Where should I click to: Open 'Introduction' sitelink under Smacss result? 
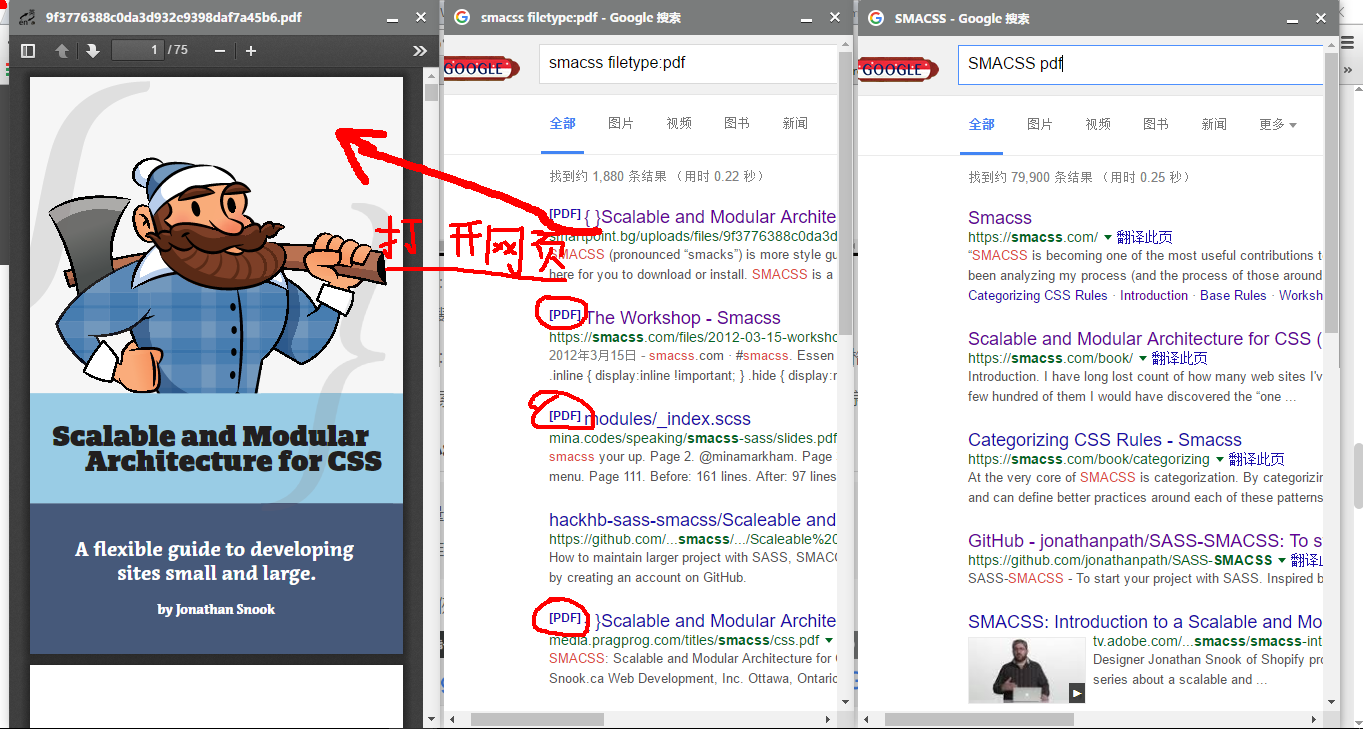point(1154,295)
